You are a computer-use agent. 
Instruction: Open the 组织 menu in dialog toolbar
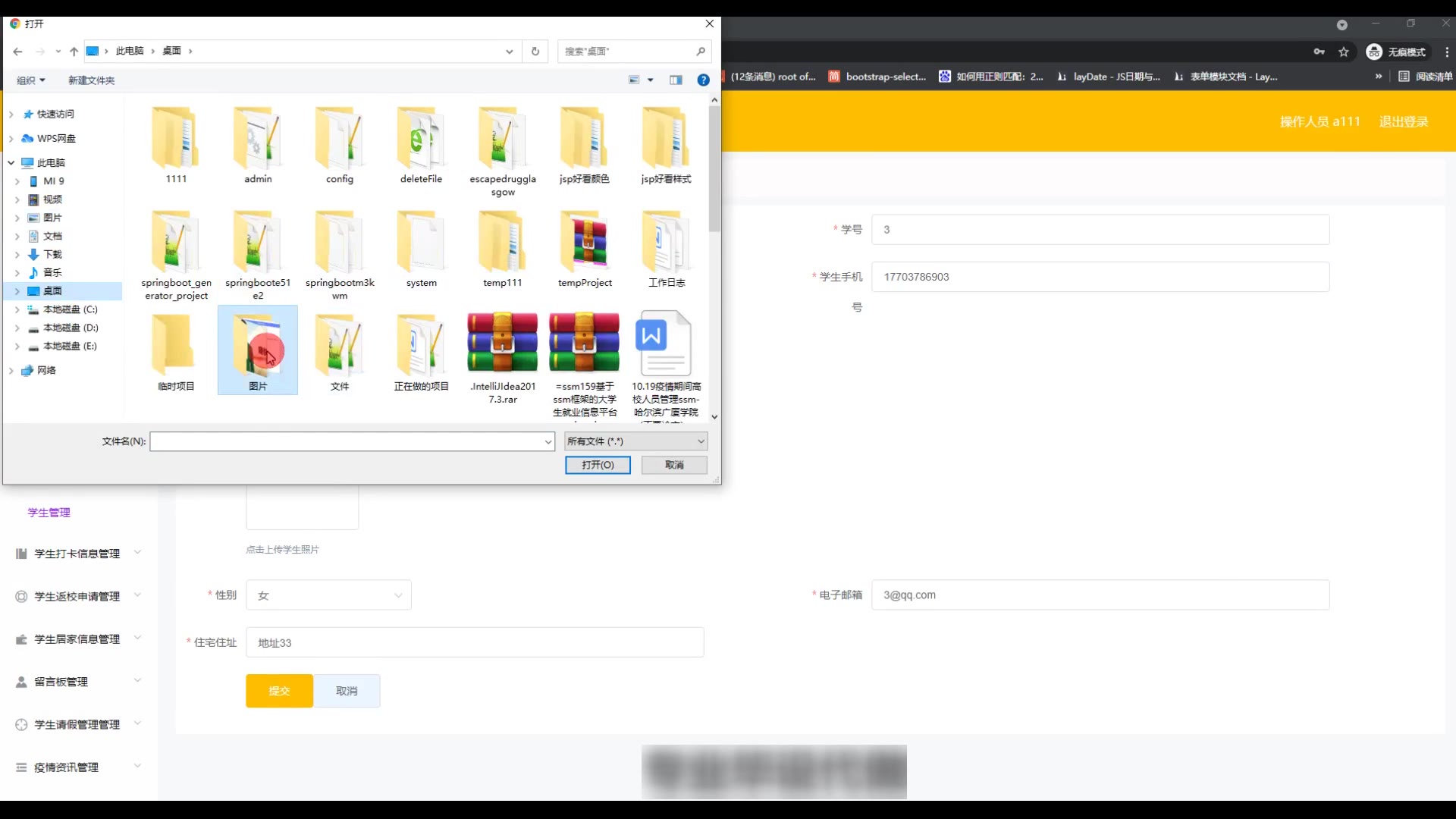point(31,80)
